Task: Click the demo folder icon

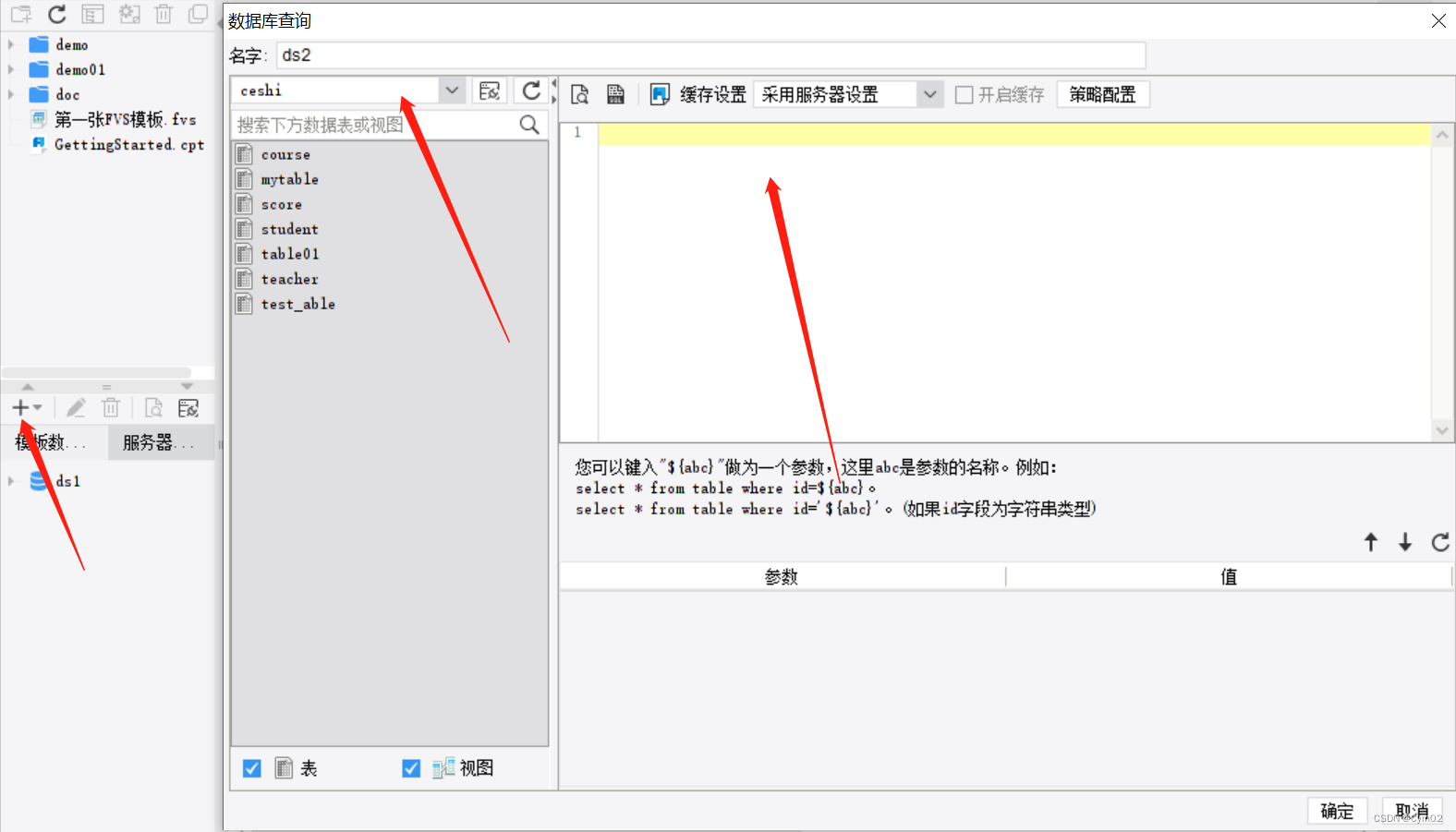Action: tap(39, 44)
